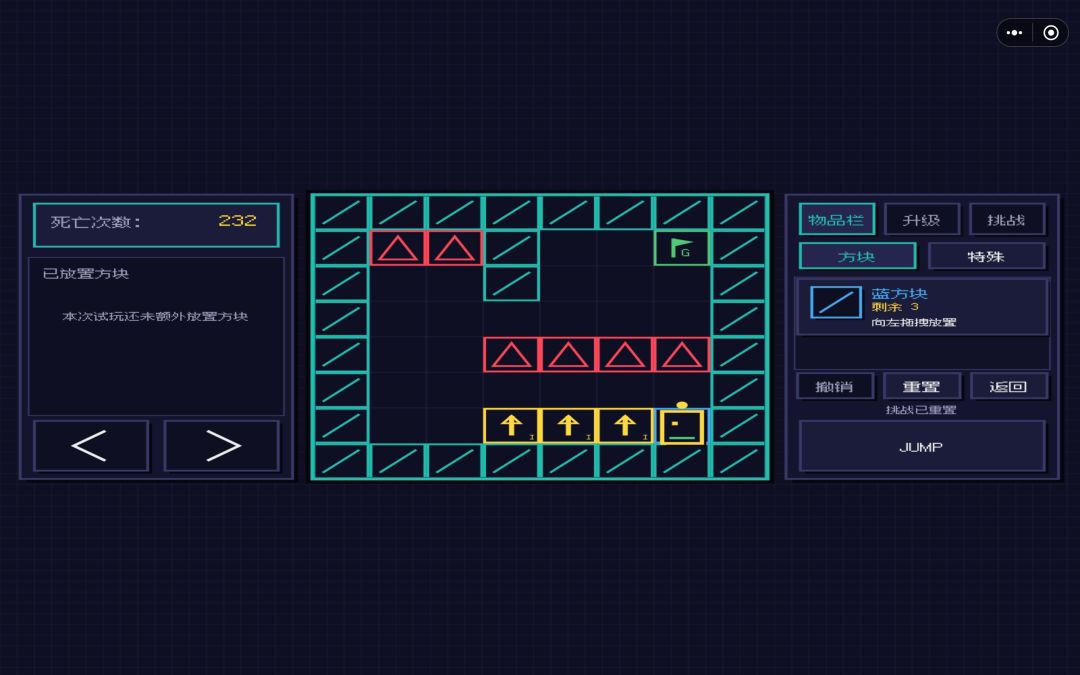Click the red spike block under the goal flag

pos(681,355)
